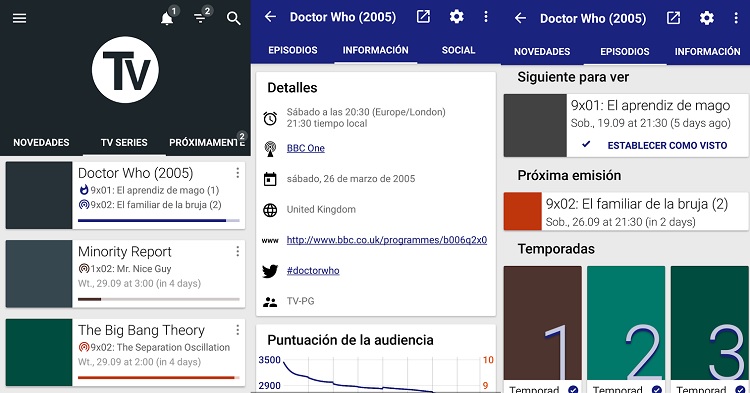This screenshot has width=750, height=393.
Task: Open settings gear in Episodios screen
Action: [x=707, y=18]
